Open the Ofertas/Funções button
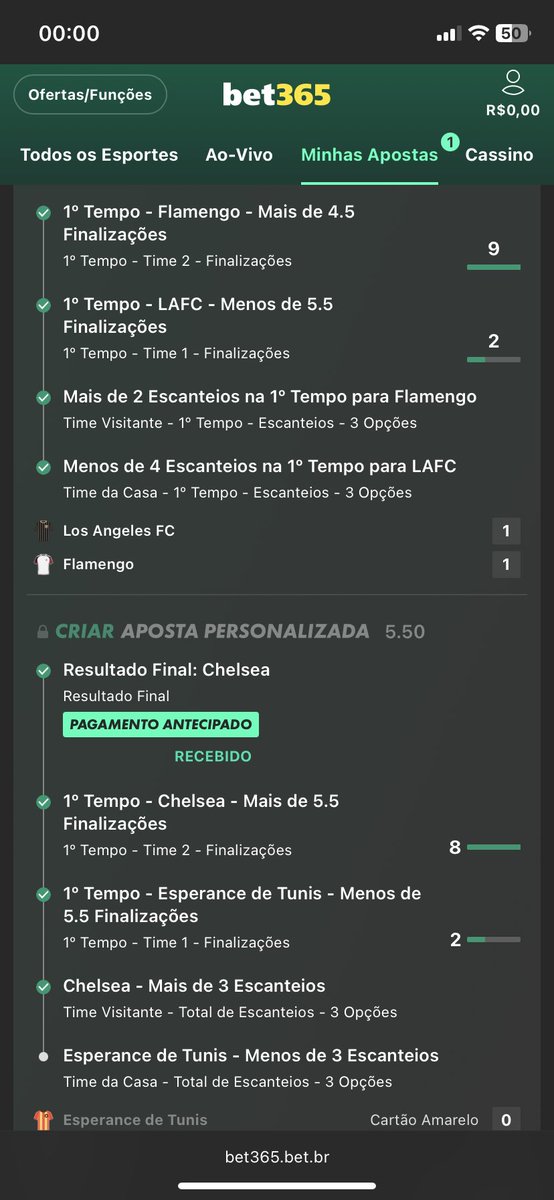554x1200 pixels. point(90,95)
